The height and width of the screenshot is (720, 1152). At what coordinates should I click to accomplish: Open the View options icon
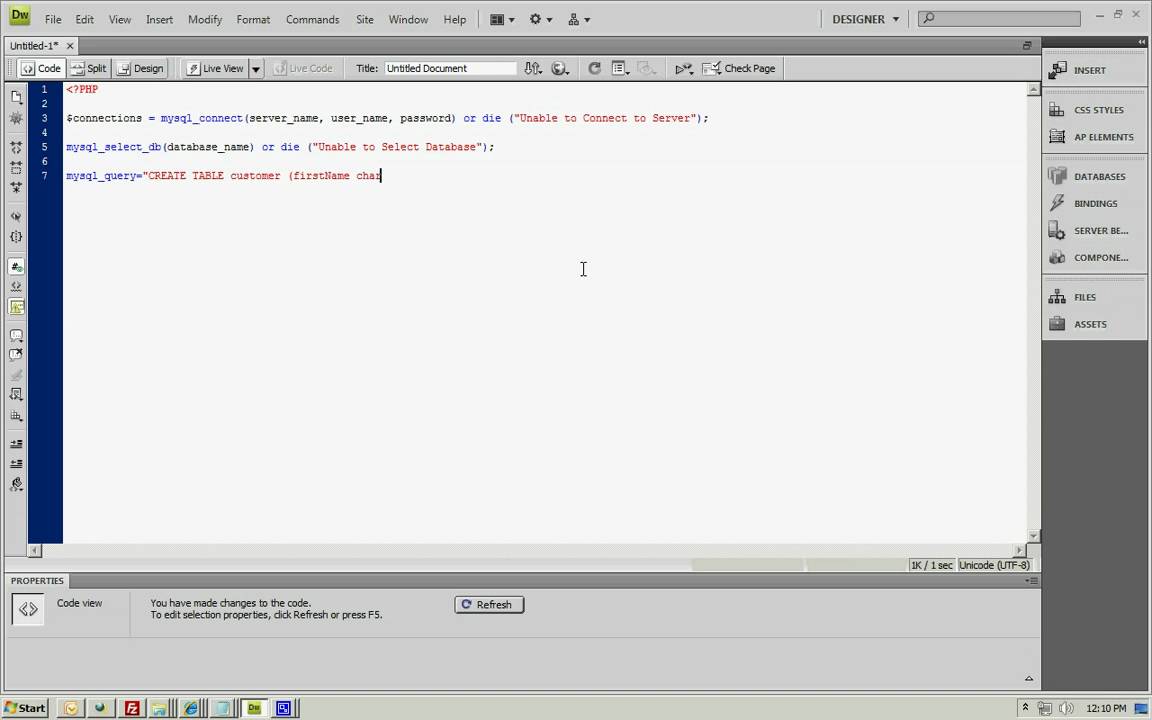620,68
